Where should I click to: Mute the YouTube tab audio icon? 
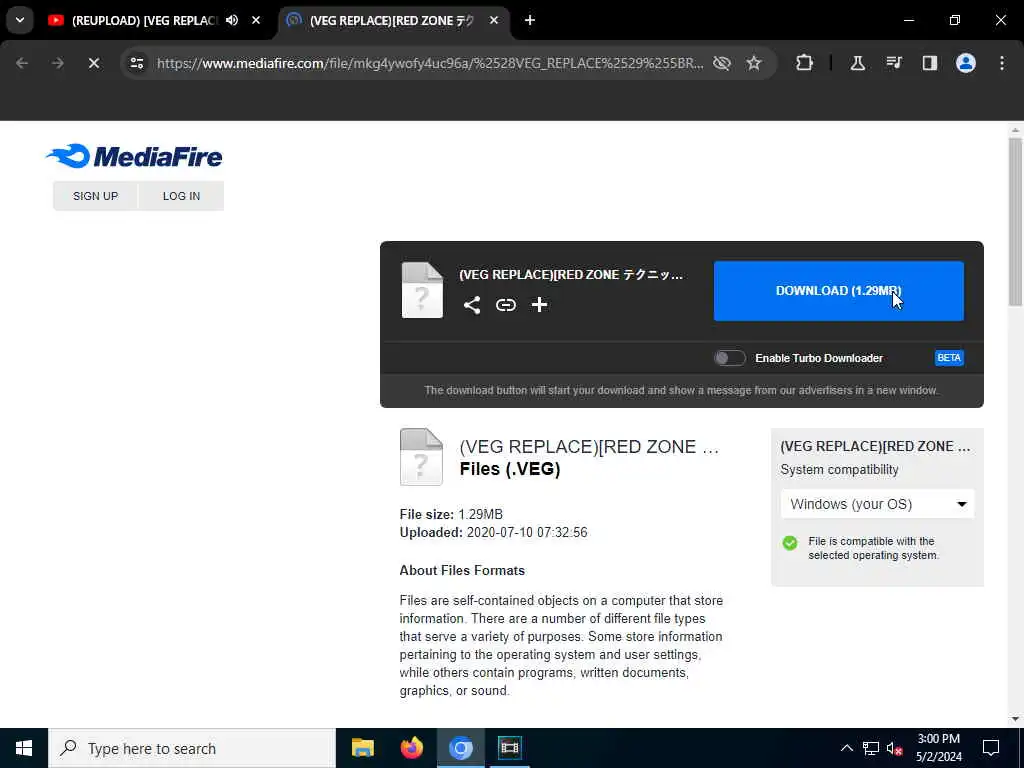click(x=232, y=20)
